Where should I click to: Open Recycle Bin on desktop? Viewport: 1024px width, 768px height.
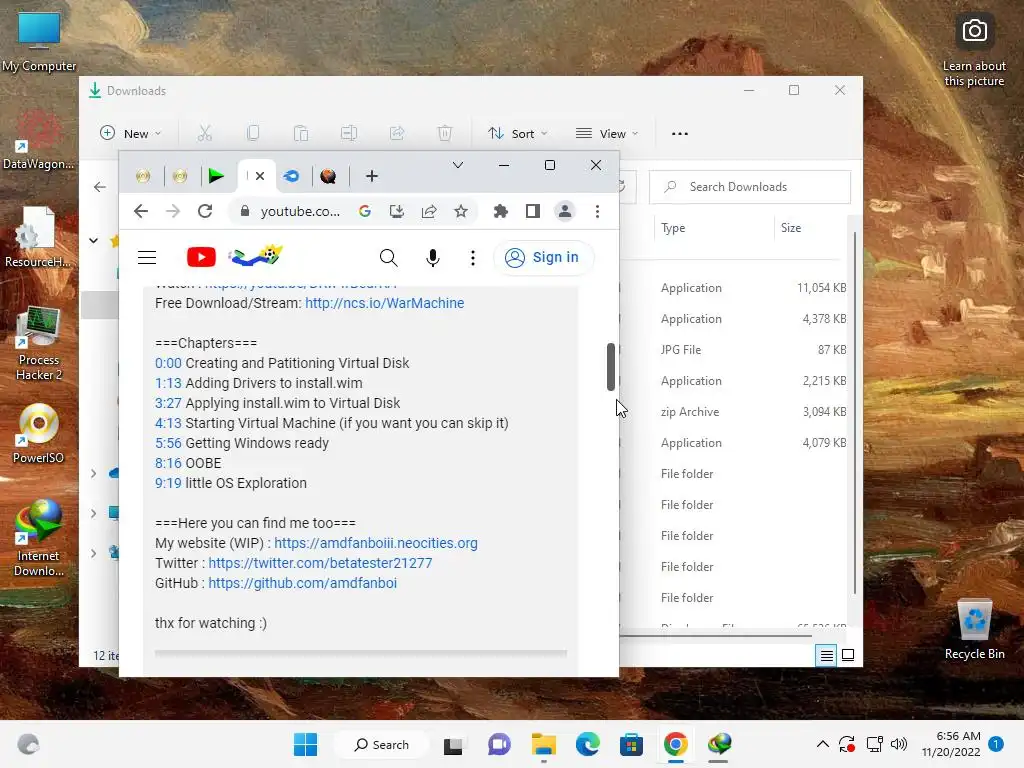(974, 630)
